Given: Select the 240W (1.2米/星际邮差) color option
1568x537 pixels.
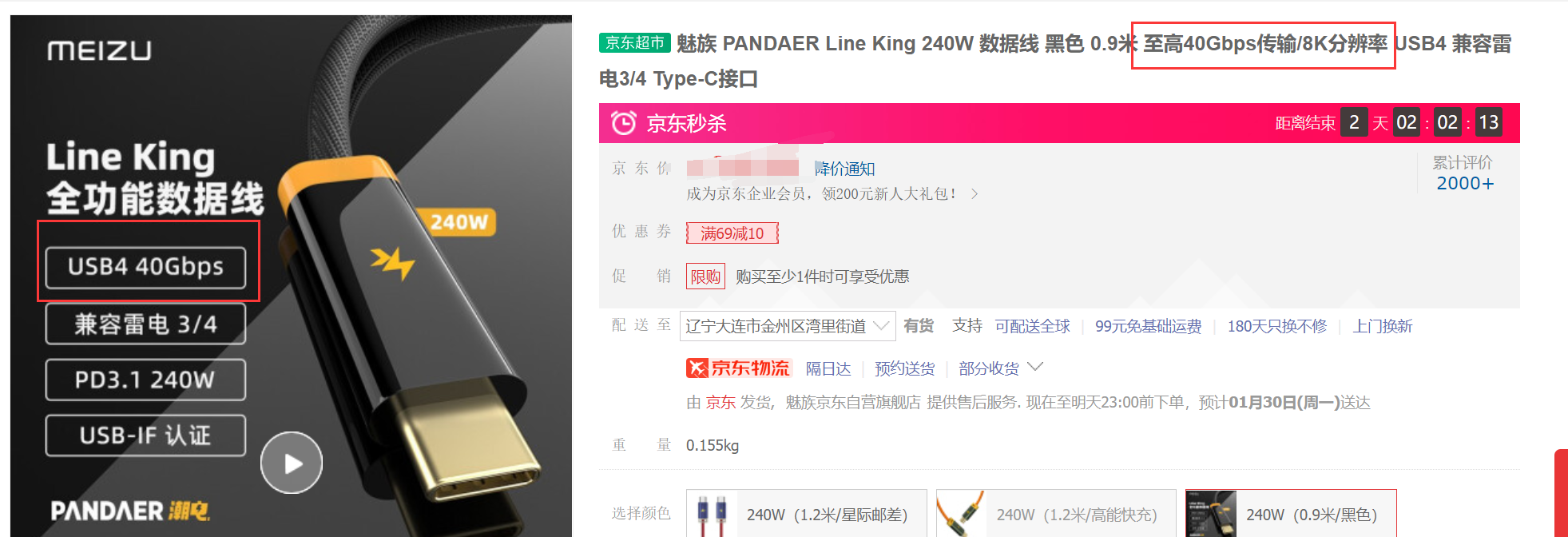Looking at the screenshot, I should pos(806,514).
